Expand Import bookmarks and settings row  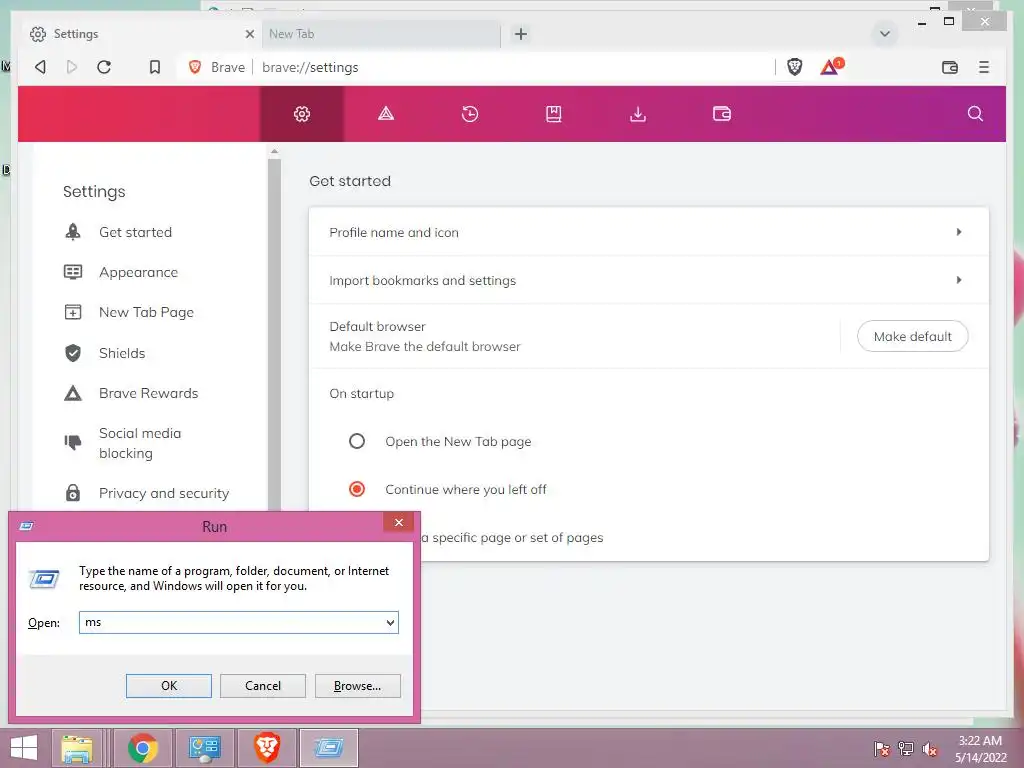tap(648, 280)
